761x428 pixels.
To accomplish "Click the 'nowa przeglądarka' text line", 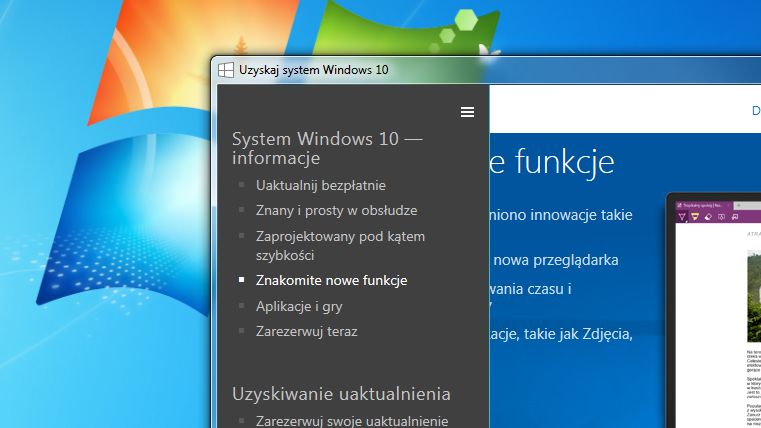I will (x=556, y=261).
